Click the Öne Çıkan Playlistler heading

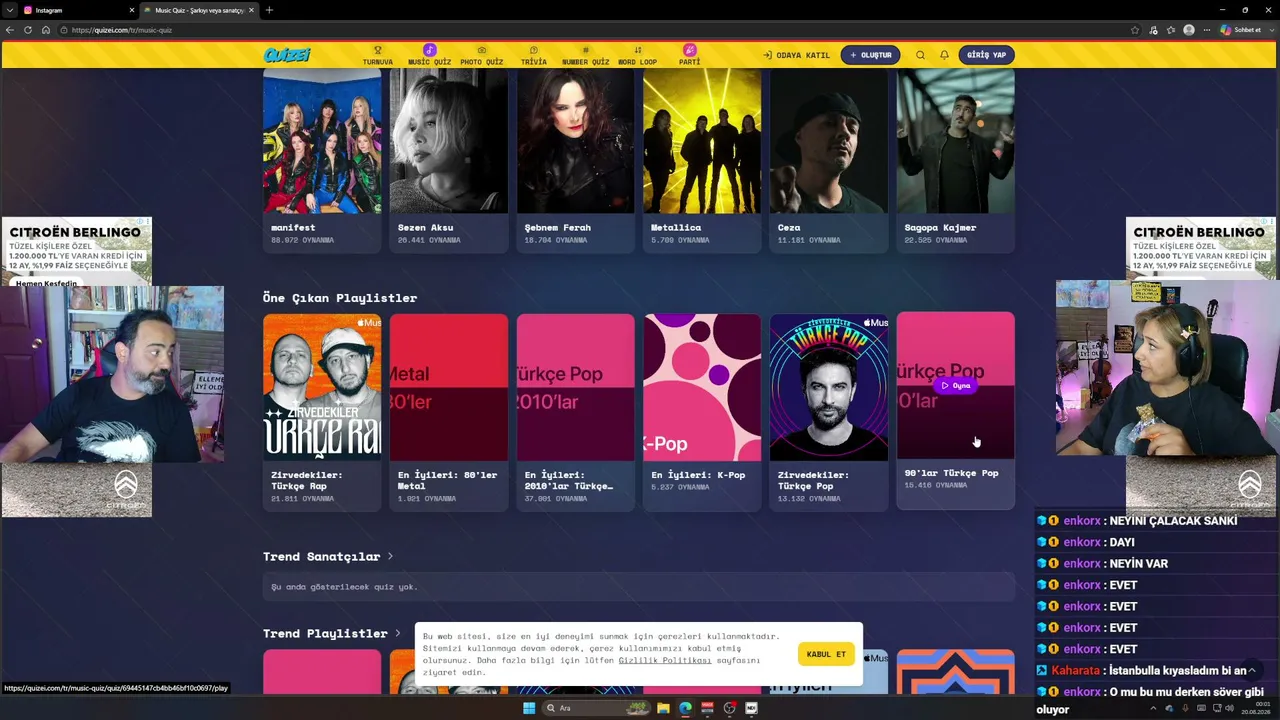click(x=340, y=298)
